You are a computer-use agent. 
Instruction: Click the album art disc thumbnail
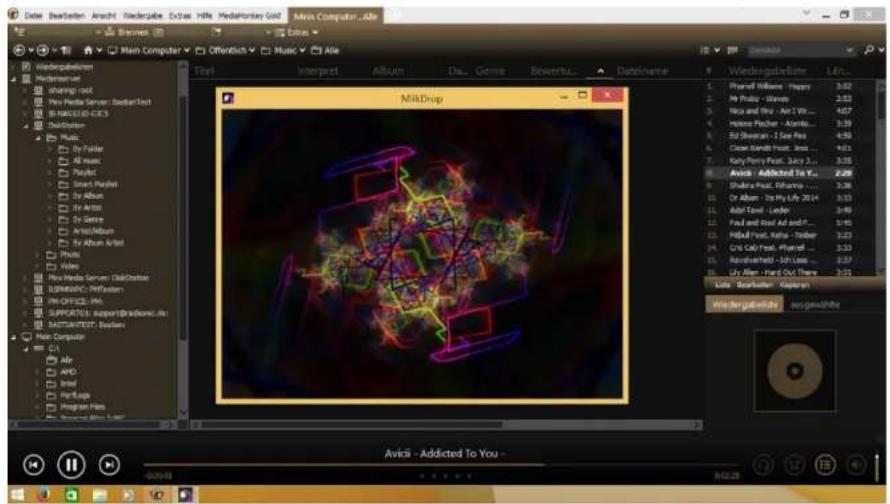click(795, 371)
